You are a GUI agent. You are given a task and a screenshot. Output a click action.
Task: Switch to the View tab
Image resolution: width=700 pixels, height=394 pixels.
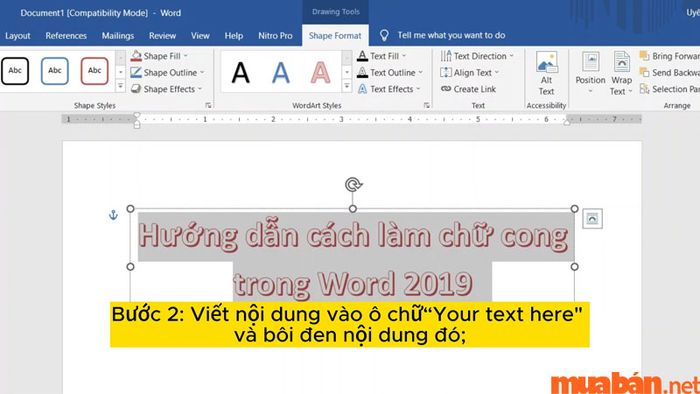200,36
